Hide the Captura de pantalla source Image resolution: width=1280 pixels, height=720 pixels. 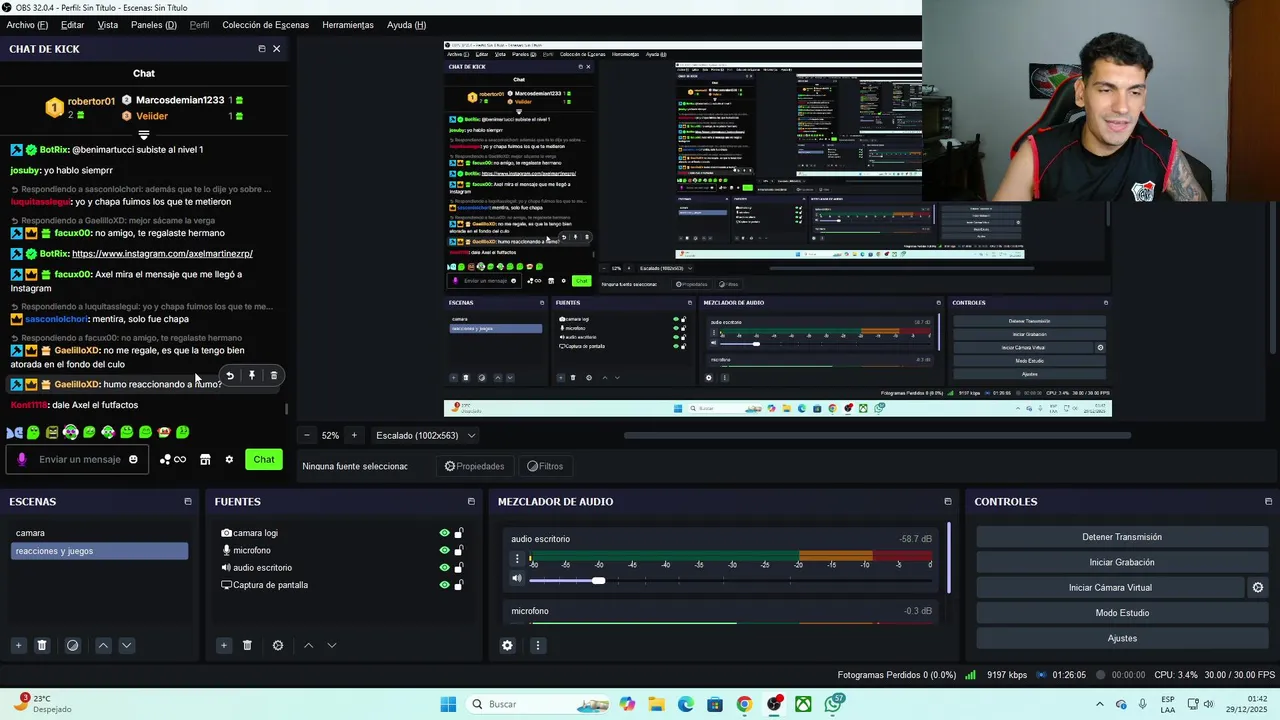tap(444, 585)
